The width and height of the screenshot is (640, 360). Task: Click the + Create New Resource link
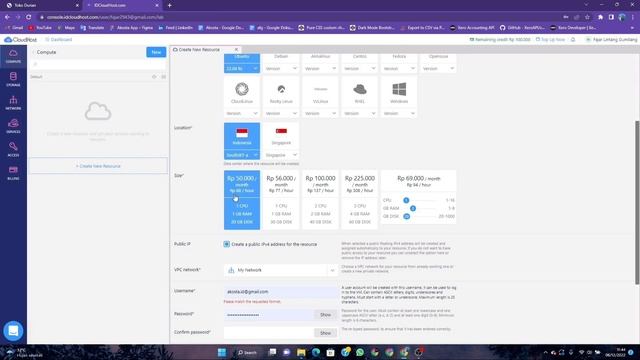(x=98, y=166)
